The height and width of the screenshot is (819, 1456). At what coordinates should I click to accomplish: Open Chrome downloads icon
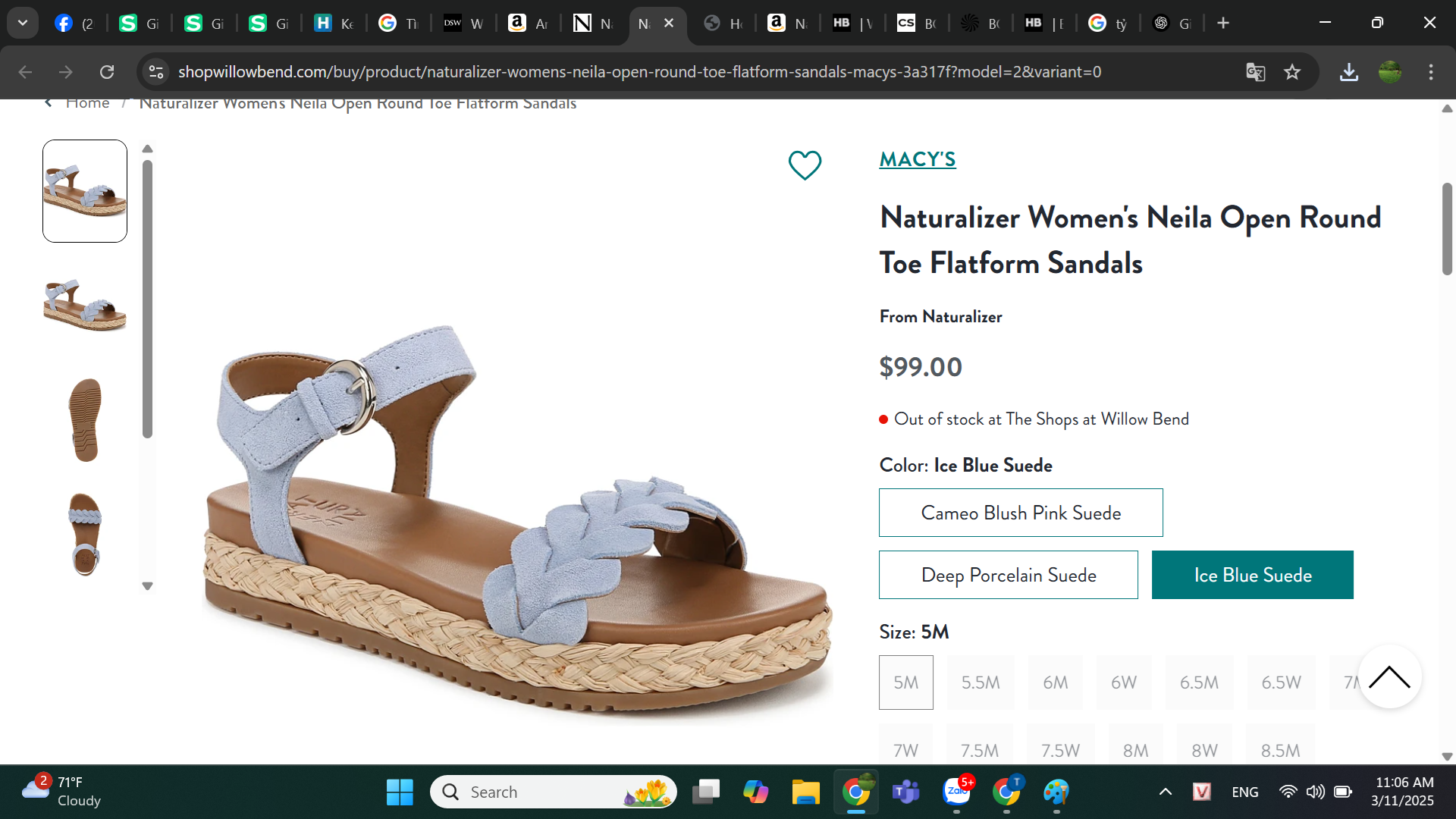coord(1348,72)
